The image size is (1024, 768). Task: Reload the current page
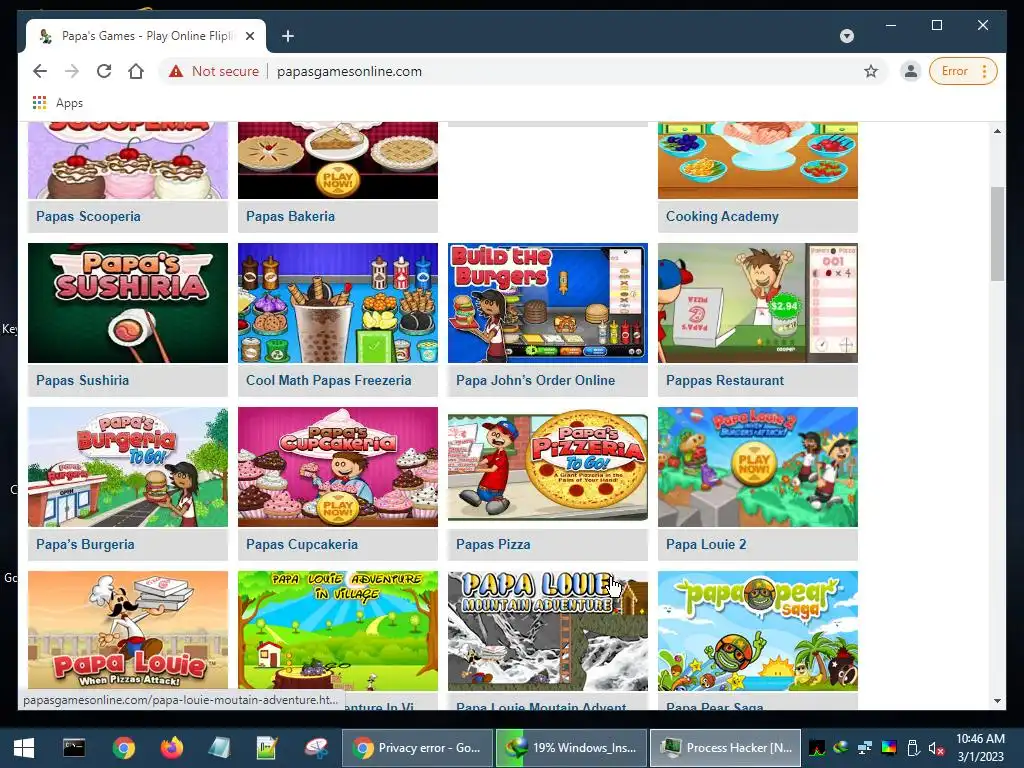[104, 71]
